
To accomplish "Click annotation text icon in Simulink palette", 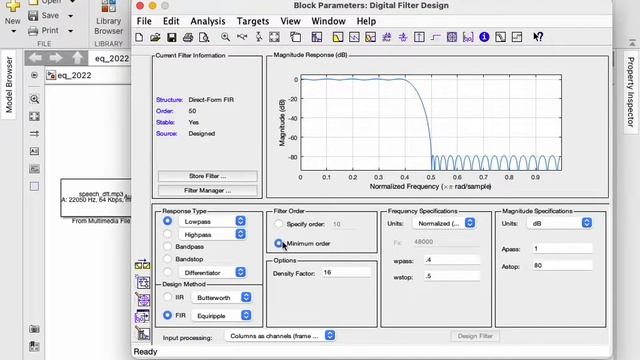I will coord(34,151).
